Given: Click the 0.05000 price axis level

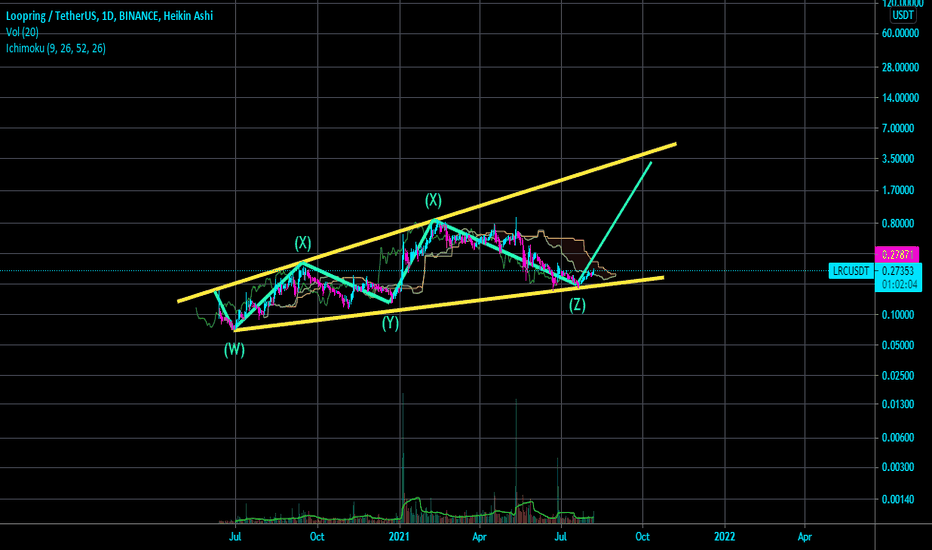Looking at the screenshot, I should tap(900, 345).
